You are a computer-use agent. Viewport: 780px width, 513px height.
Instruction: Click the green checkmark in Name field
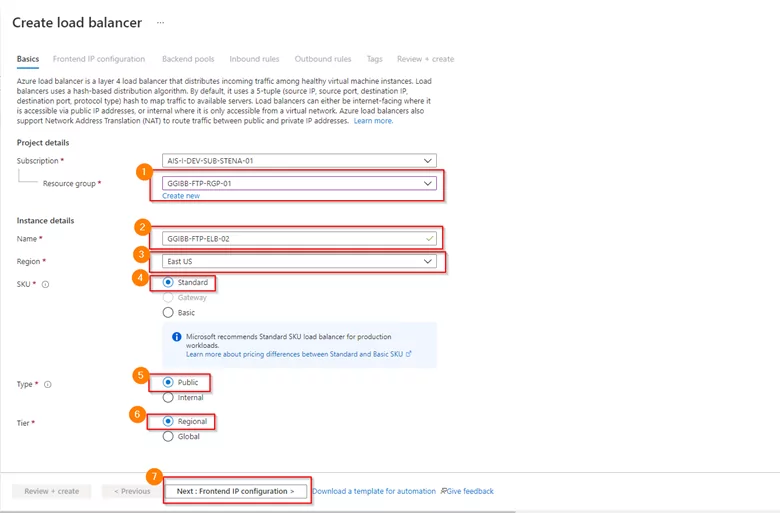point(429,239)
